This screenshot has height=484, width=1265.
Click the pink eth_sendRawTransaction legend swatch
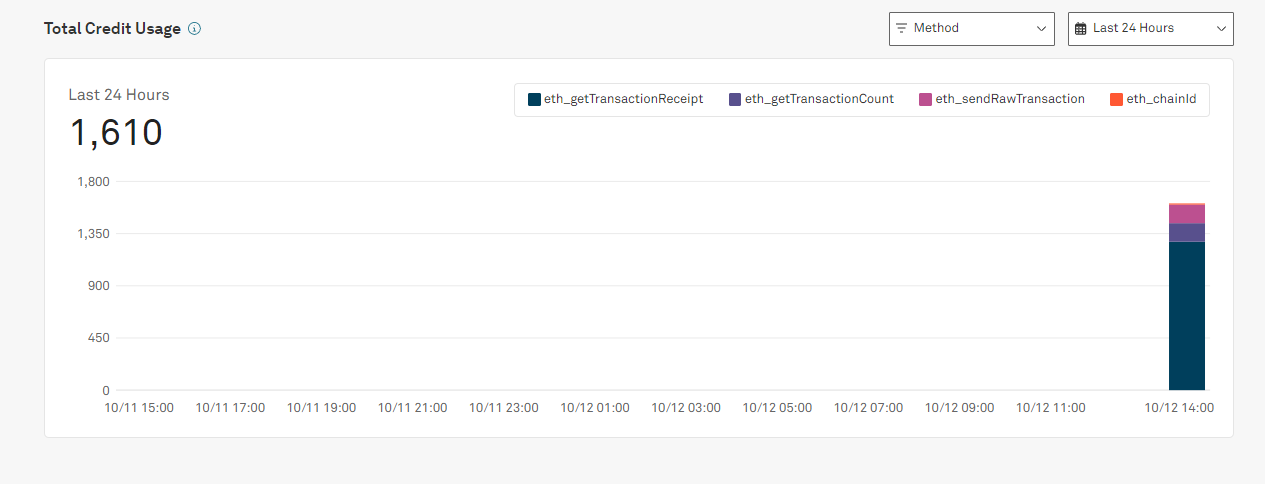pyautogui.click(x=926, y=99)
